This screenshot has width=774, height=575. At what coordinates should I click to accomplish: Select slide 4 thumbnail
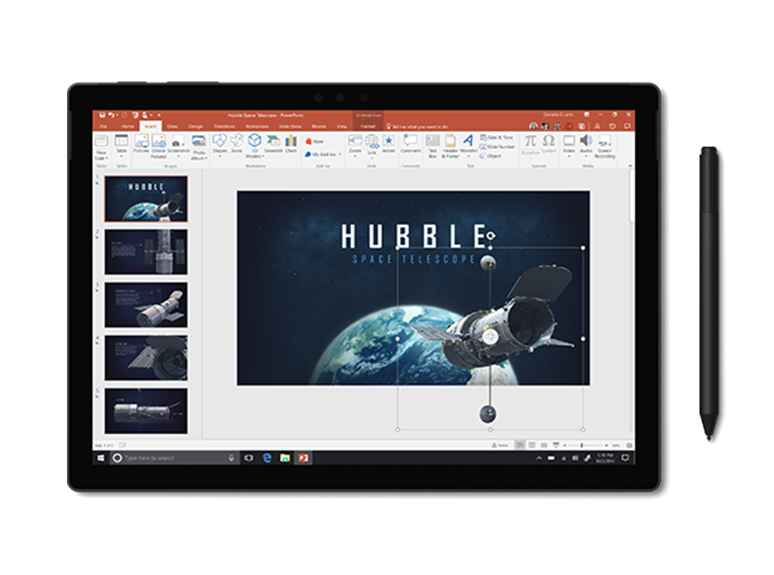tap(146, 358)
